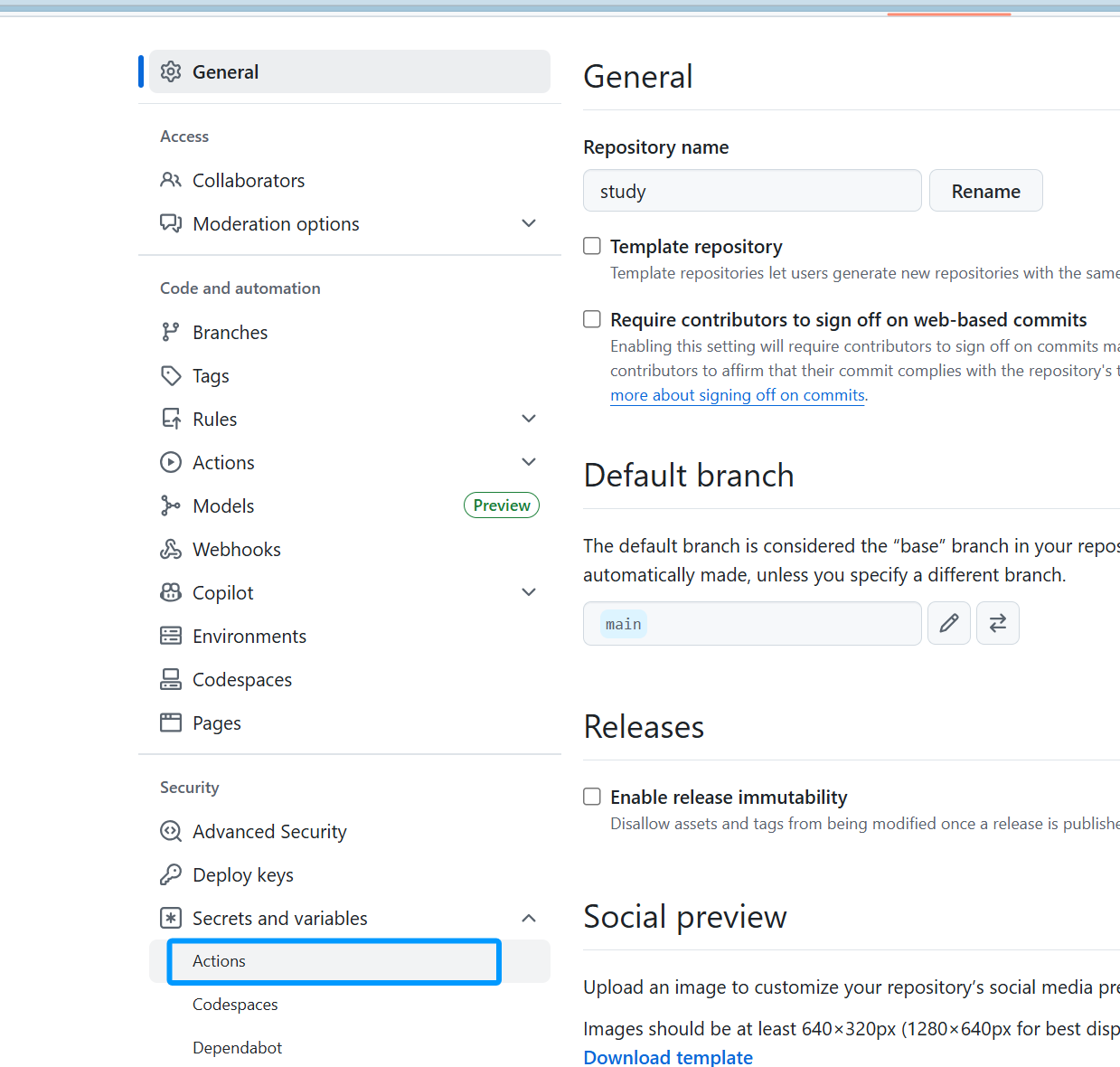Open the Download template link
This screenshot has width=1120, height=1067.
click(668, 1056)
